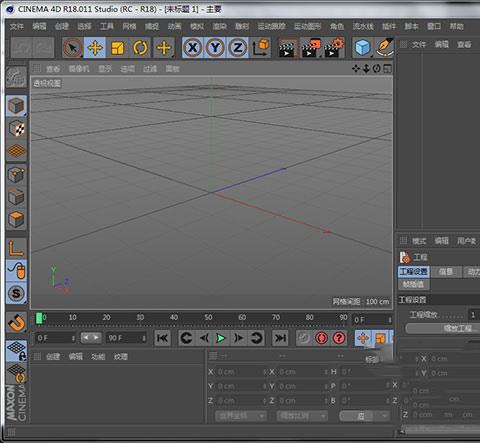Switch to Workplane mode orange grid
The width and height of the screenshot is (480, 443).
click(16, 151)
